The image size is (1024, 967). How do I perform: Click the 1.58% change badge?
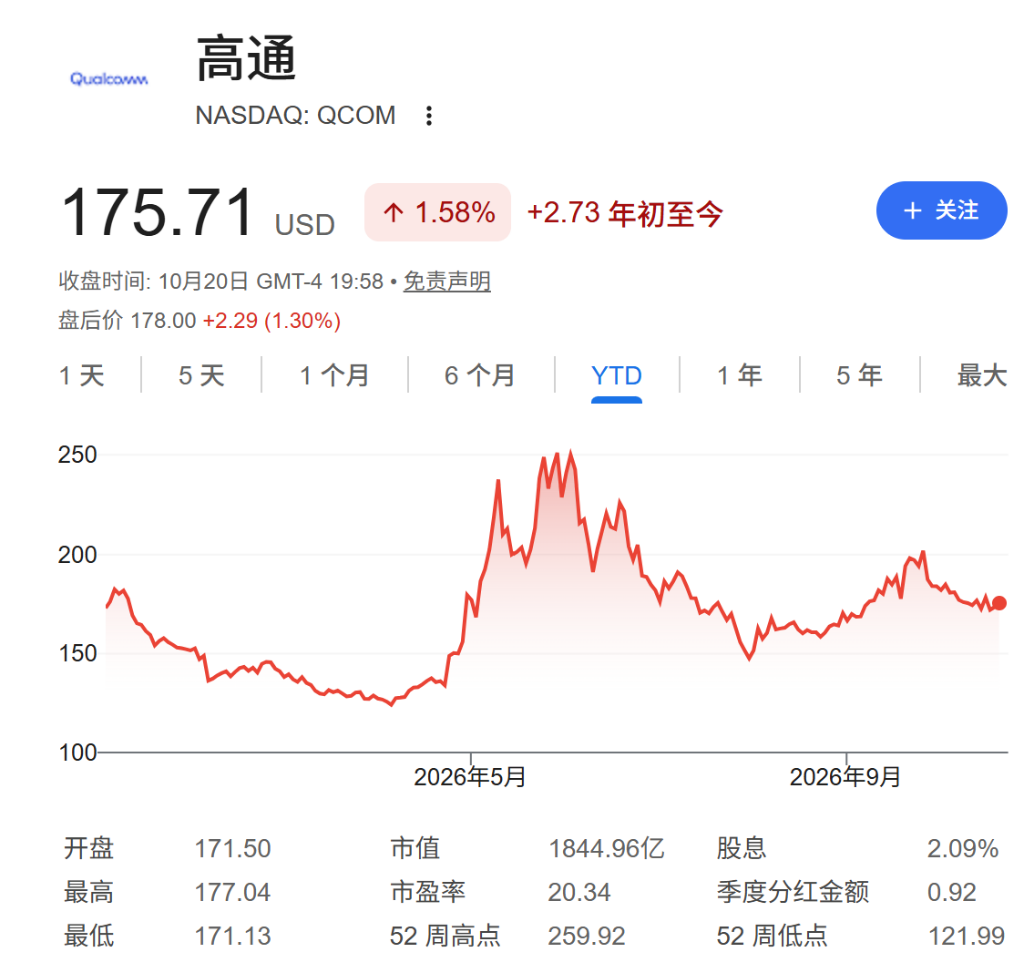[438, 212]
